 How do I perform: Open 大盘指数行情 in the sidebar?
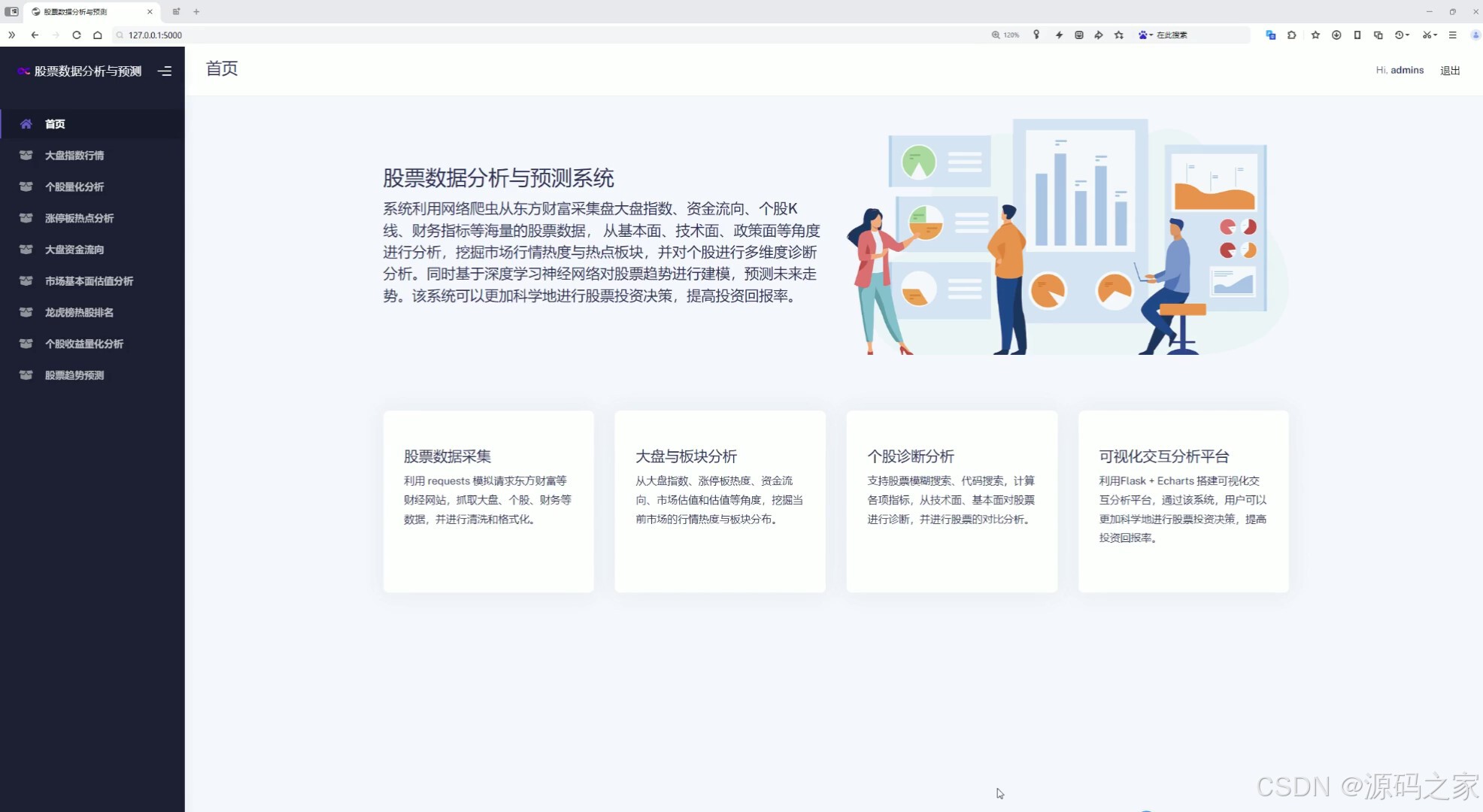(x=74, y=156)
